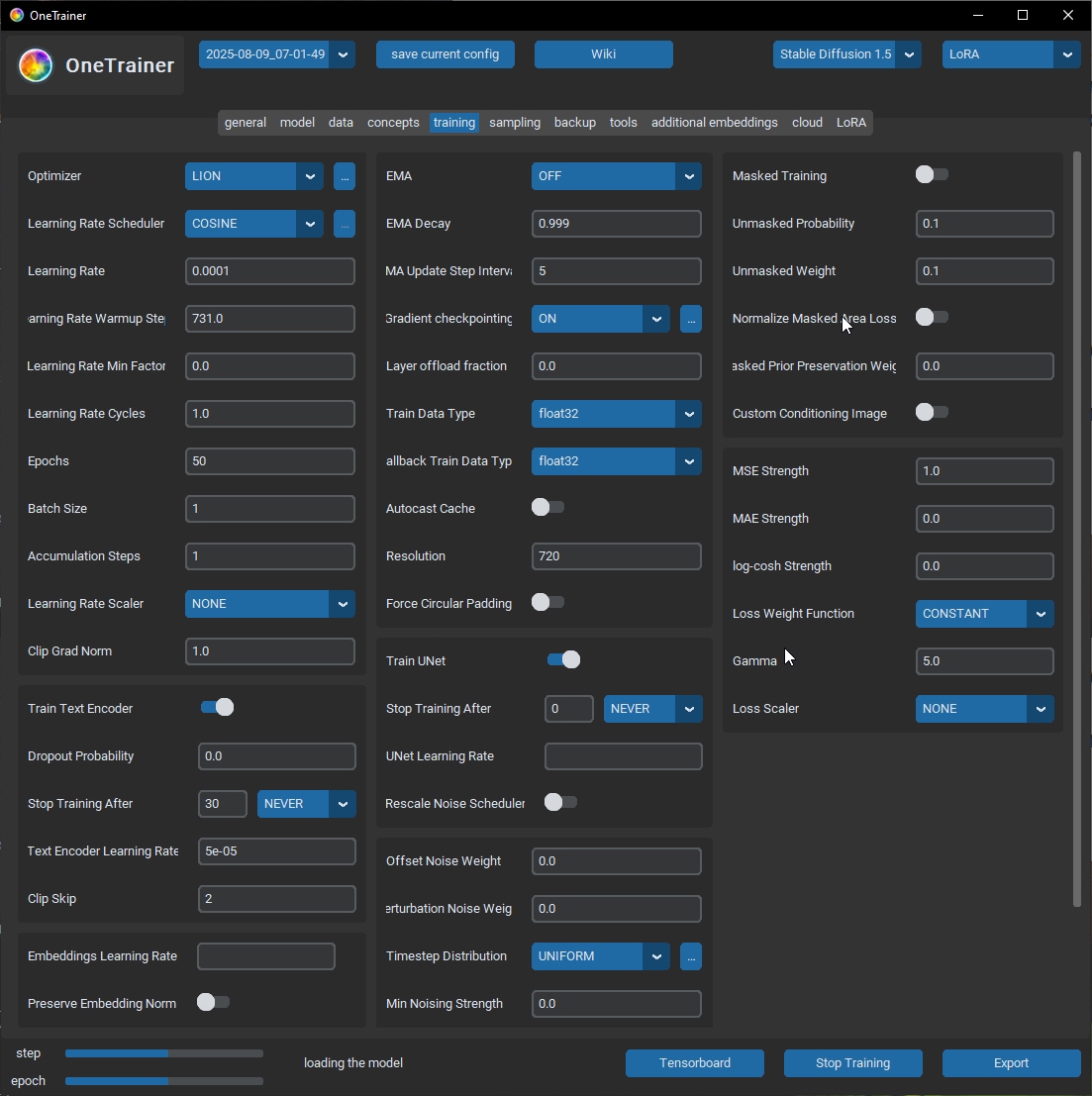
Task: Switch to the general tab
Action: [x=246, y=123]
